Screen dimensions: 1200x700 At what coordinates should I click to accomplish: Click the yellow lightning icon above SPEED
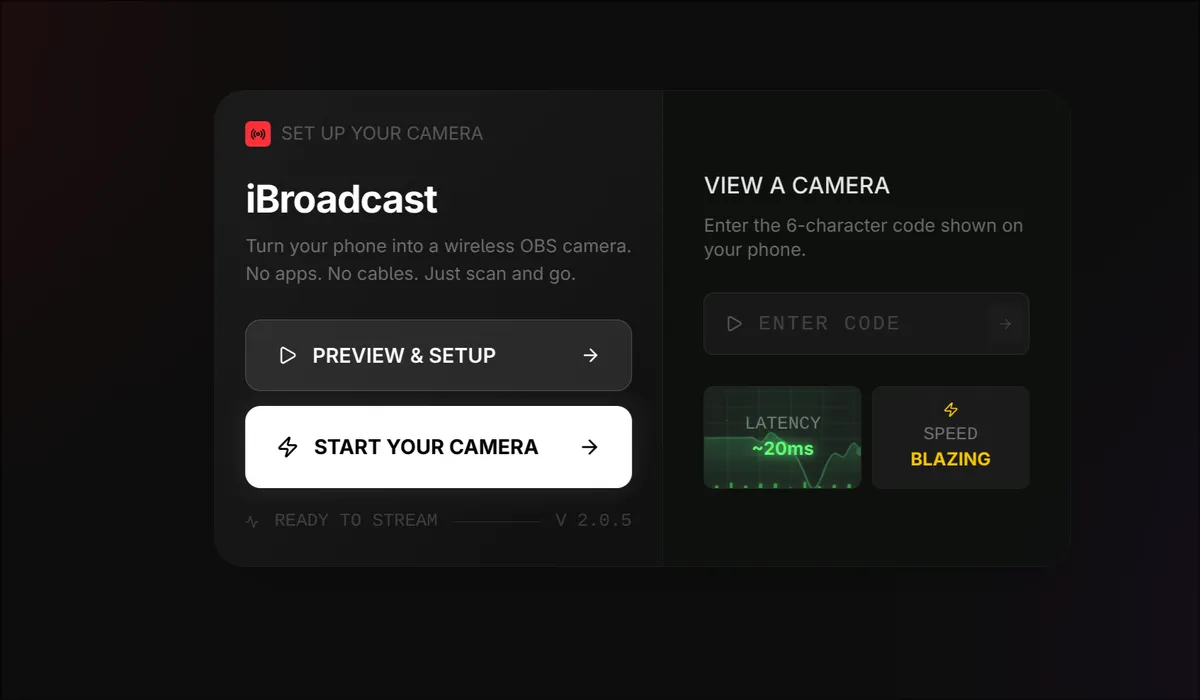click(x=950, y=410)
